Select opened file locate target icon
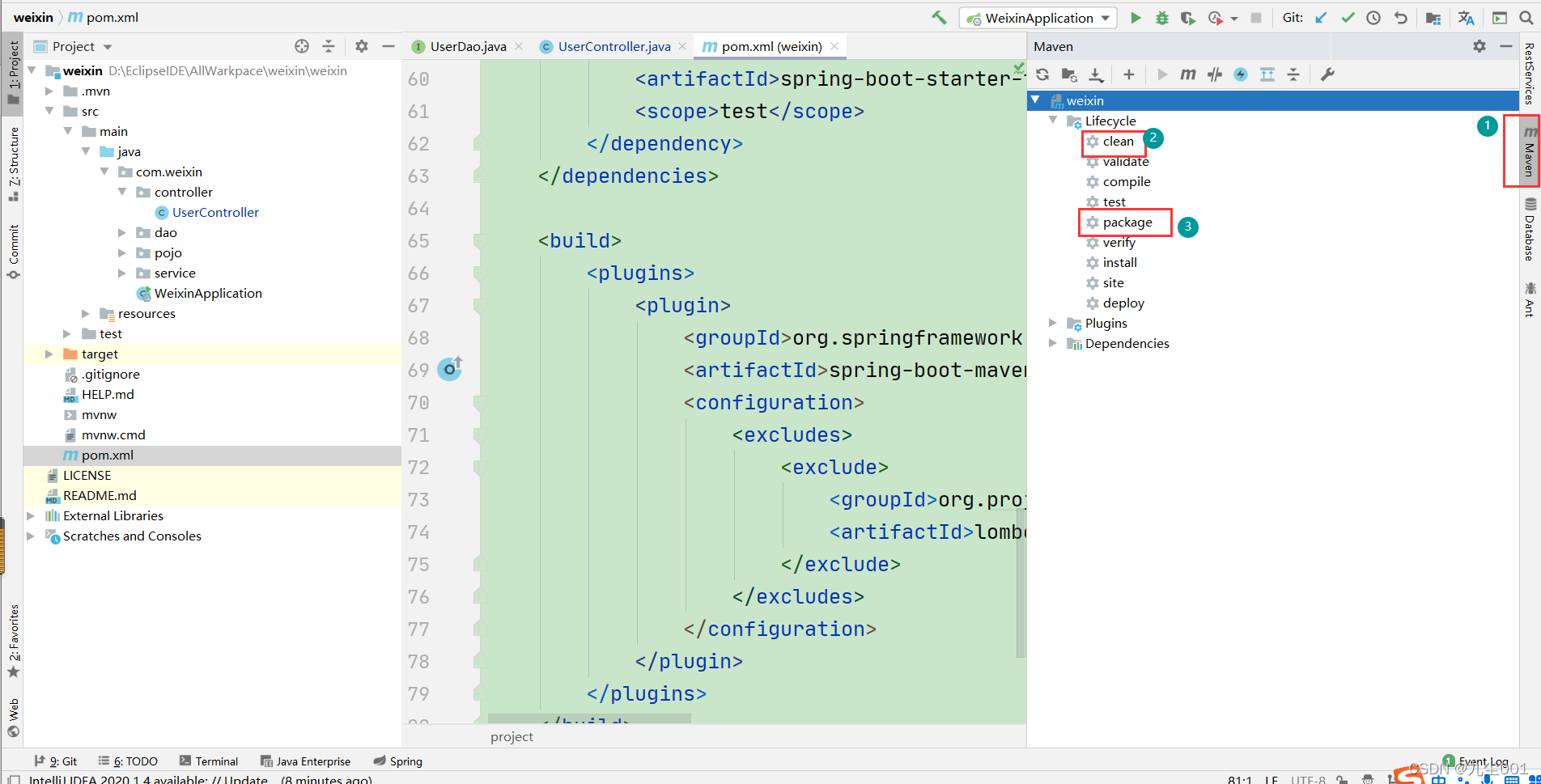 click(302, 46)
